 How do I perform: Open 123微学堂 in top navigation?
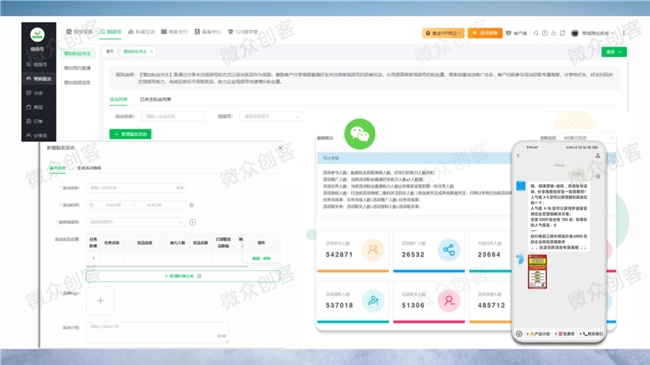243,32
